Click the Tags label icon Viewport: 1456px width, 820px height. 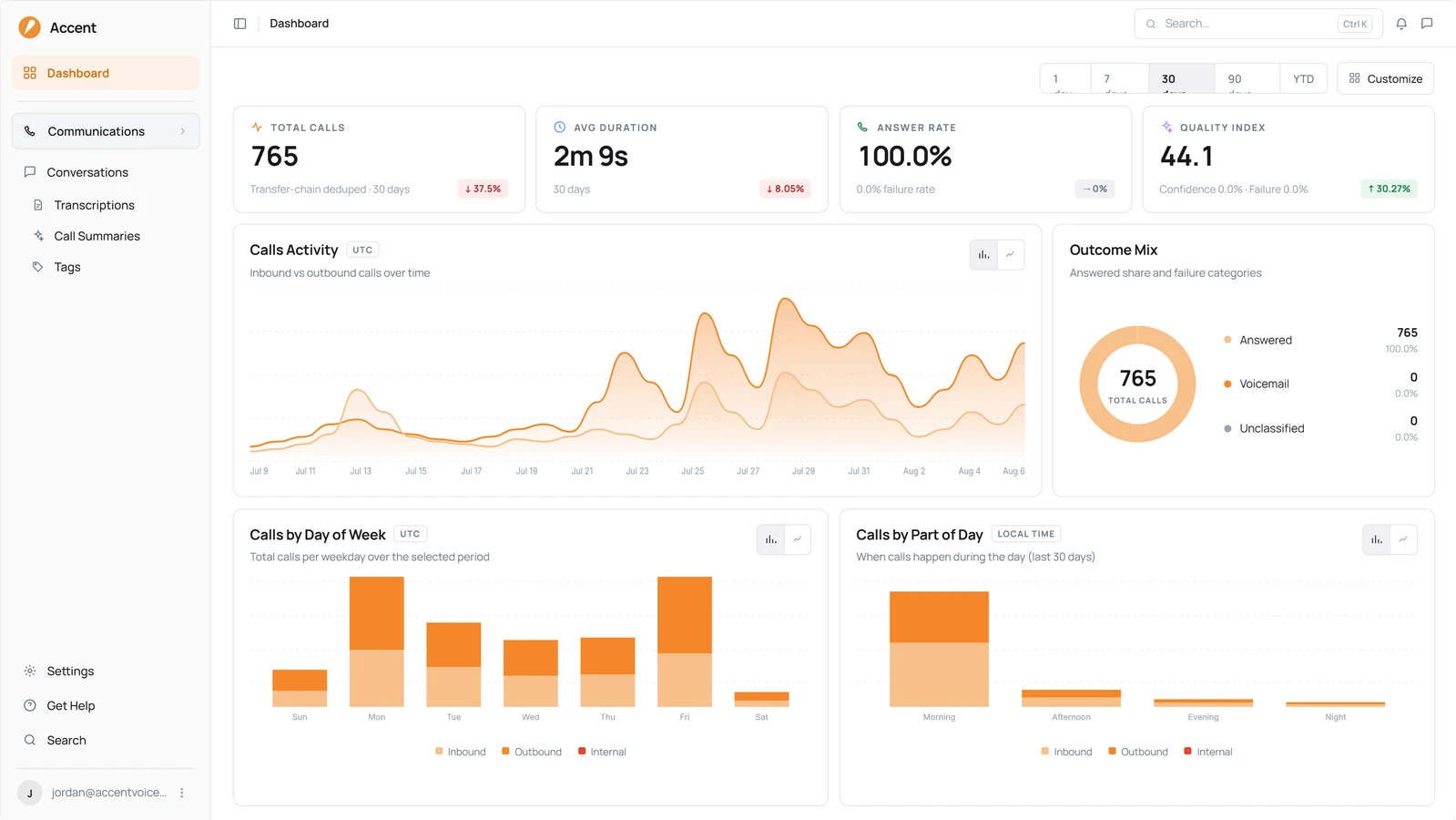pos(38,267)
